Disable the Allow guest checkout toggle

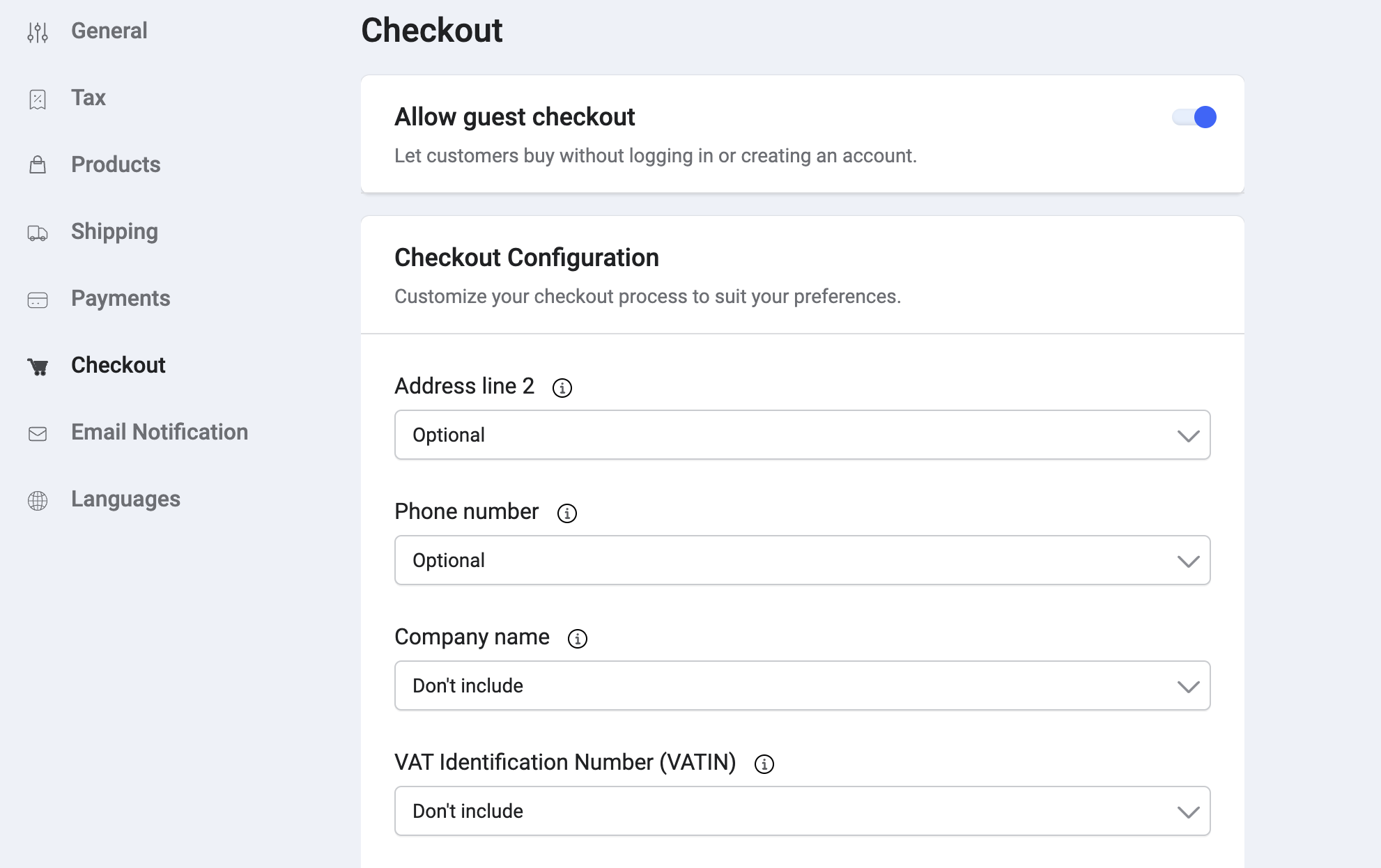(x=1194, y=117)
